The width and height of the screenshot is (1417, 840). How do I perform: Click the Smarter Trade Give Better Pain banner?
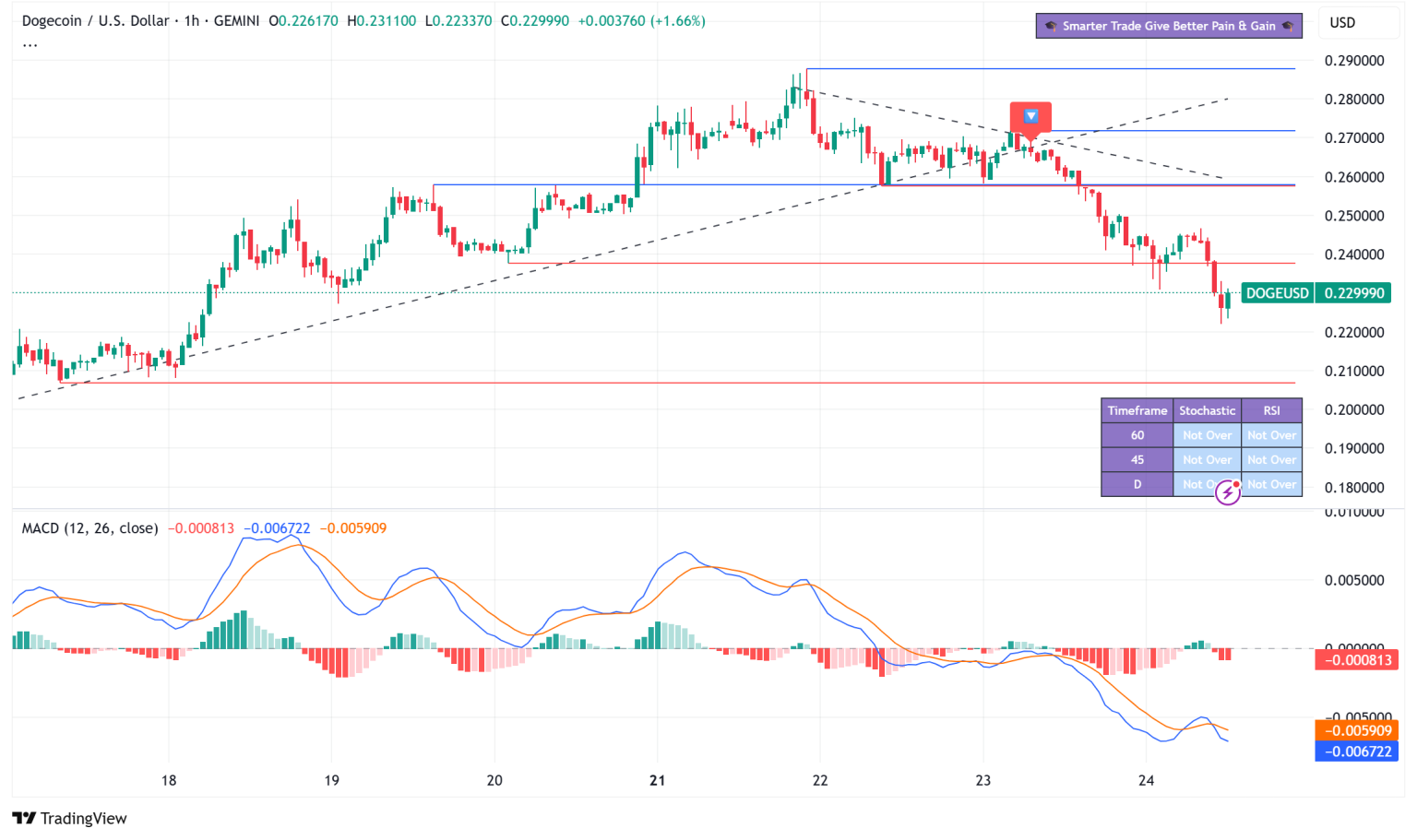(x=1169, y=26)
